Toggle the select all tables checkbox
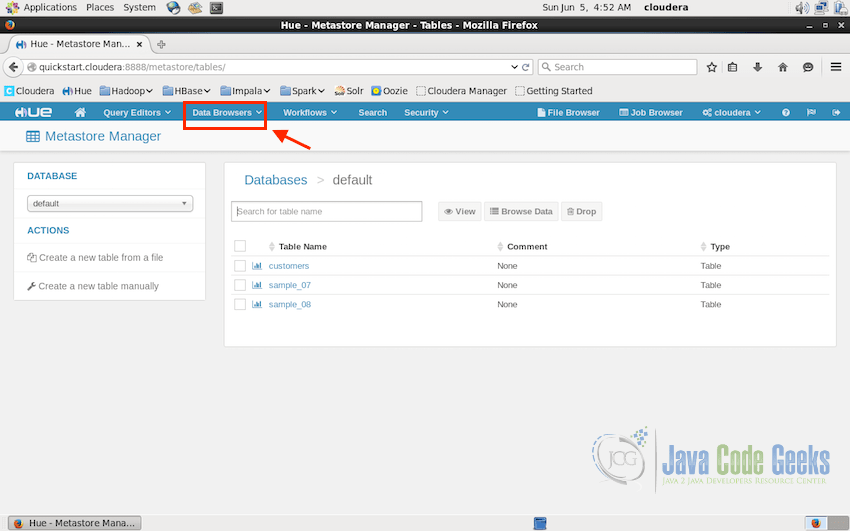 [240, 246]
